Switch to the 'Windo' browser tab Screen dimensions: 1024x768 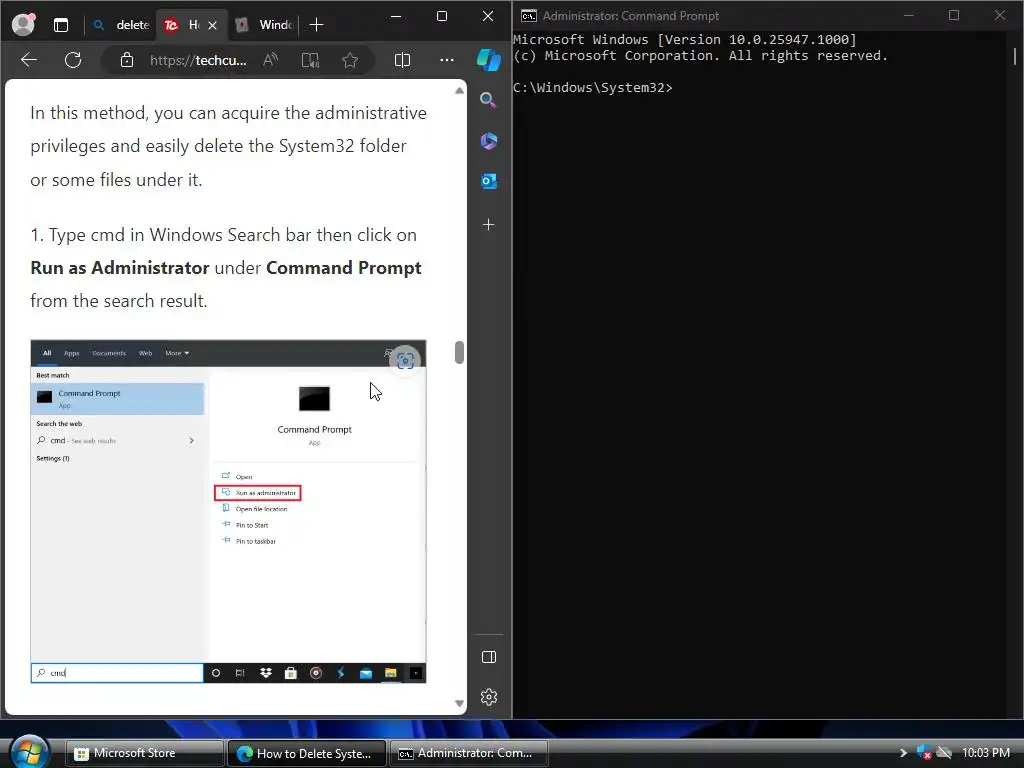[264, 25]
